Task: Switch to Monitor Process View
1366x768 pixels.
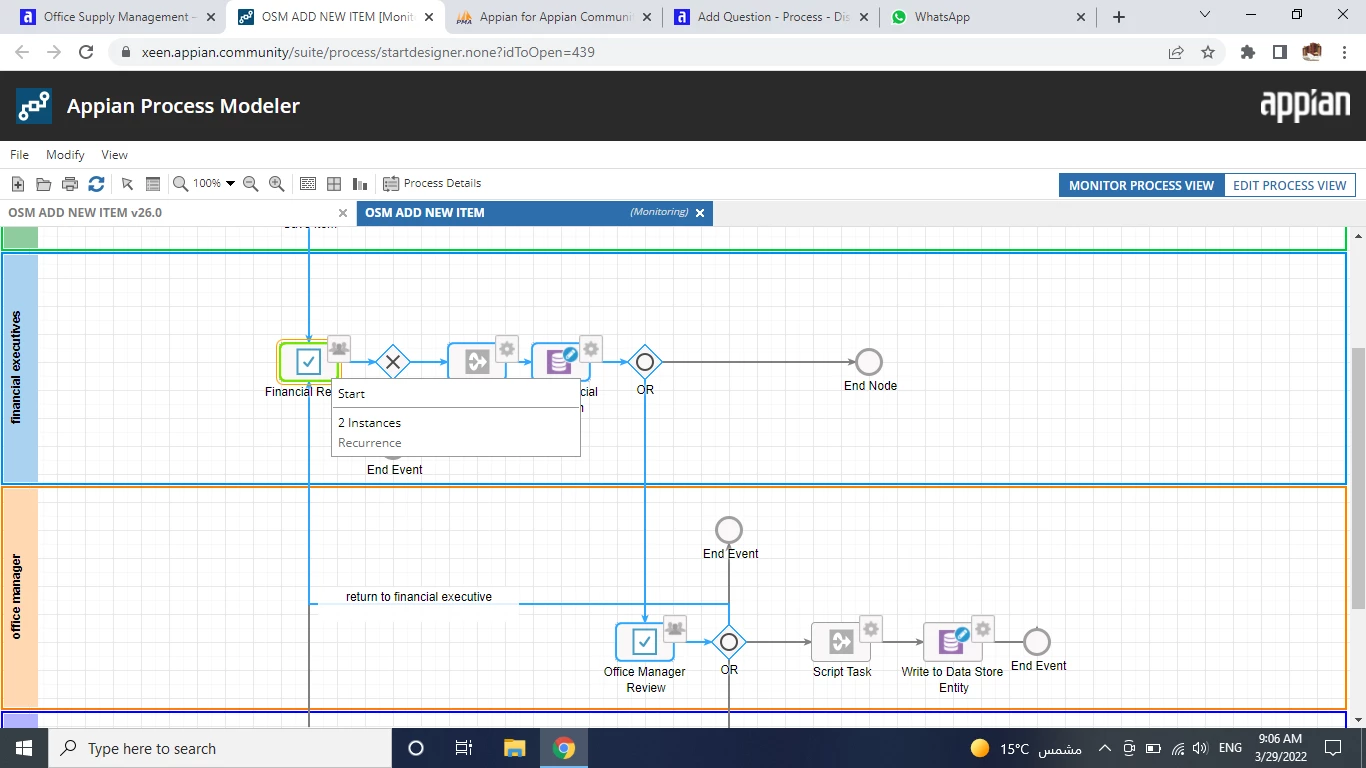Action: [1141, 185]
